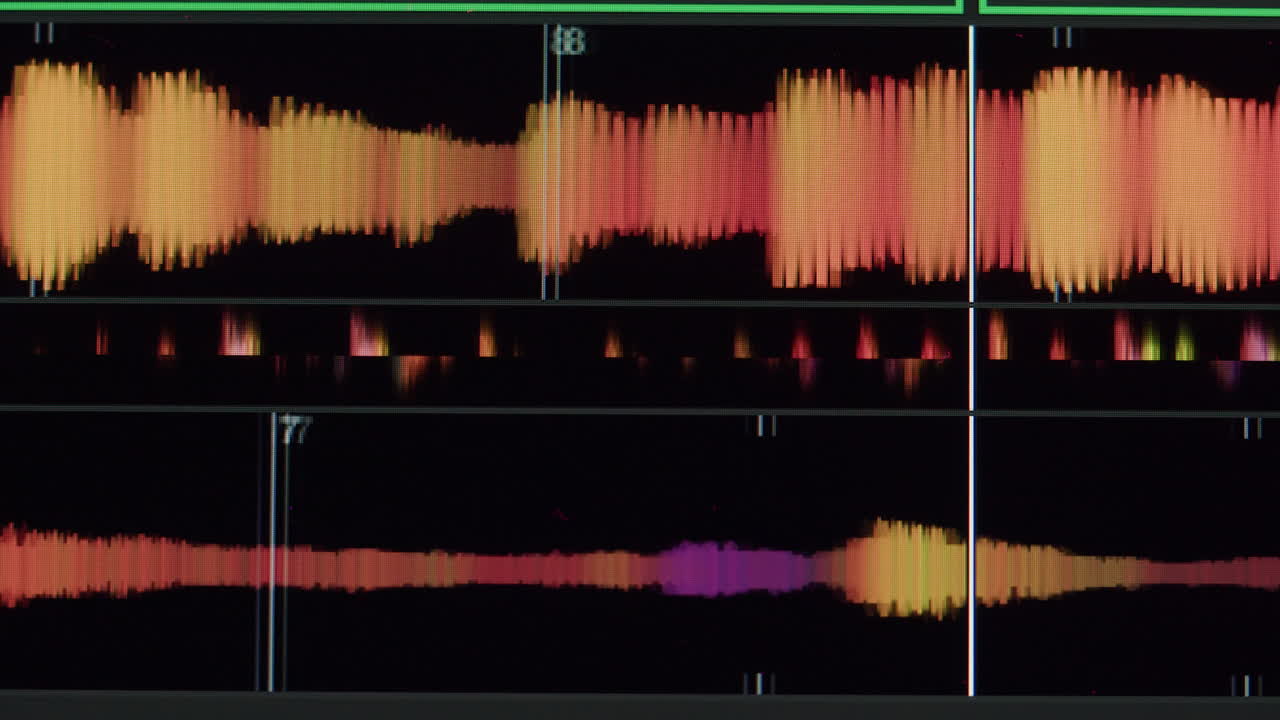Click the leftmost large yellow burst, upper waveform
This screenshot has width=1280, height=720.
point(55,170)
